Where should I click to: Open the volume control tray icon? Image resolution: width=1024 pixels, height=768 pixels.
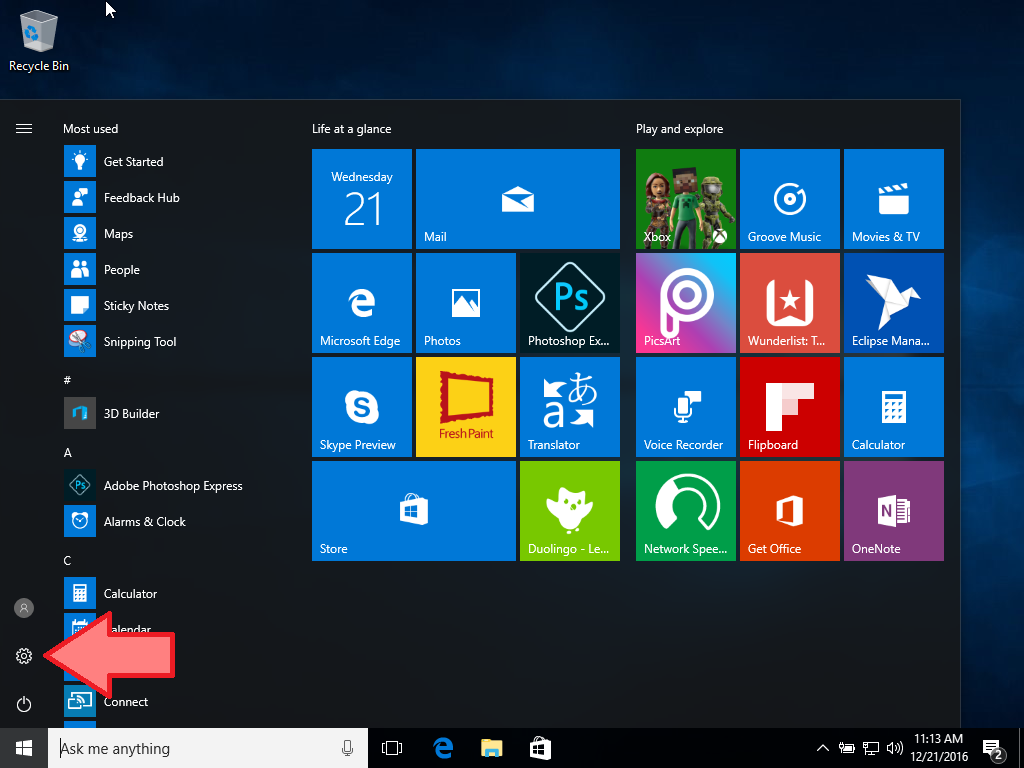coord(895,748)
